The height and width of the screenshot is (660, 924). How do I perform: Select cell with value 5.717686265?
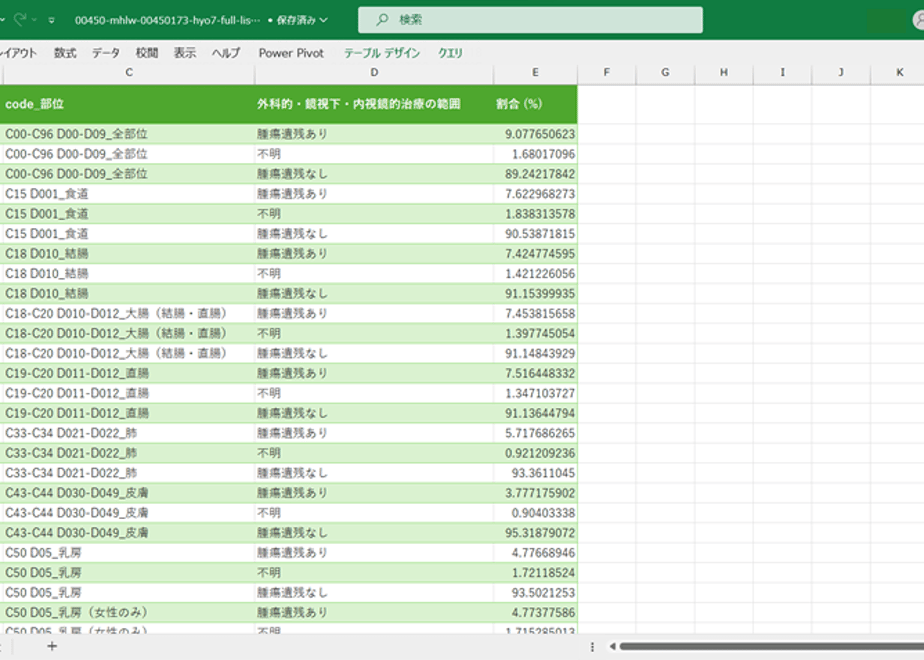click(x=535, y=433)
